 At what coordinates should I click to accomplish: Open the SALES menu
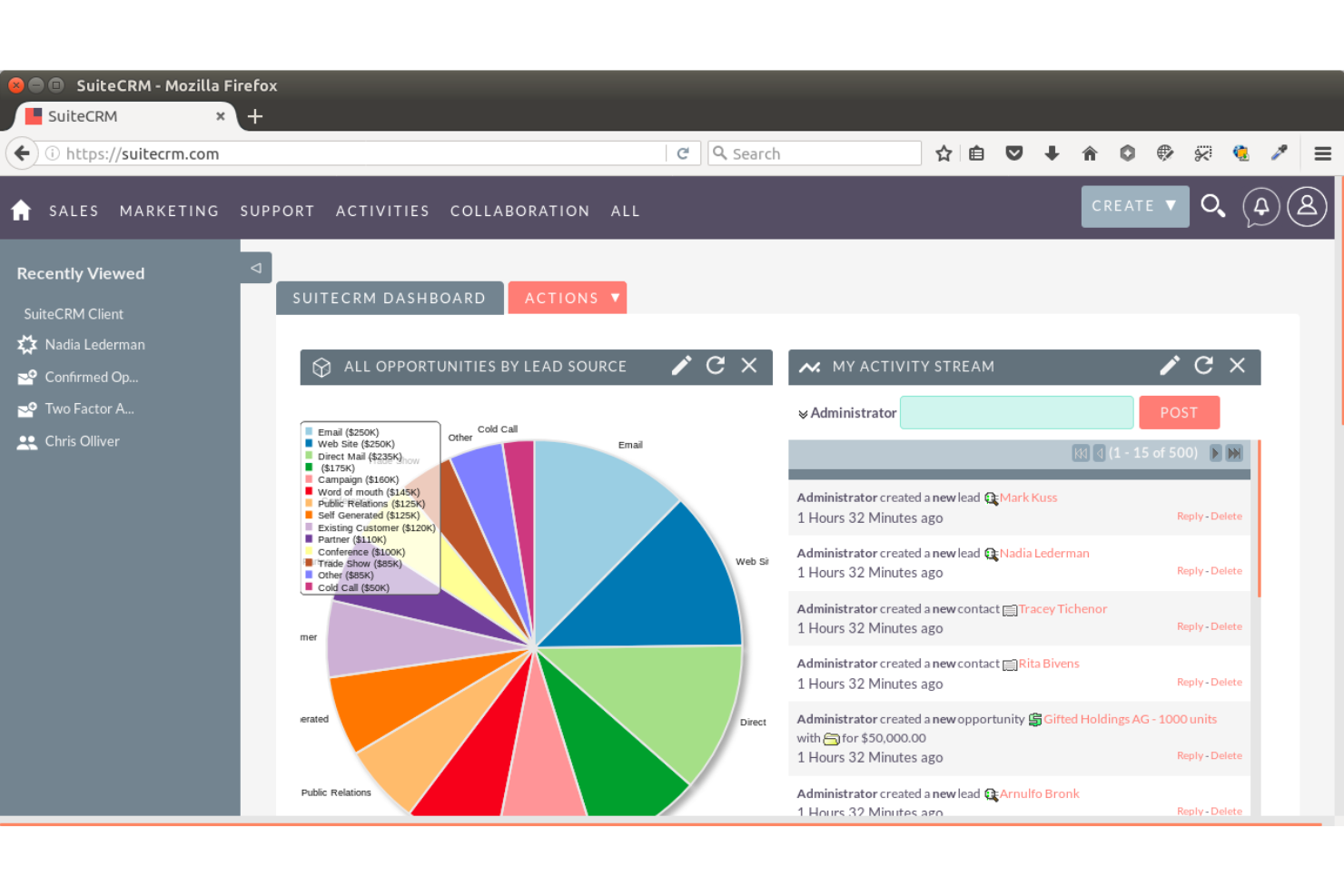(x=74, y=211)
